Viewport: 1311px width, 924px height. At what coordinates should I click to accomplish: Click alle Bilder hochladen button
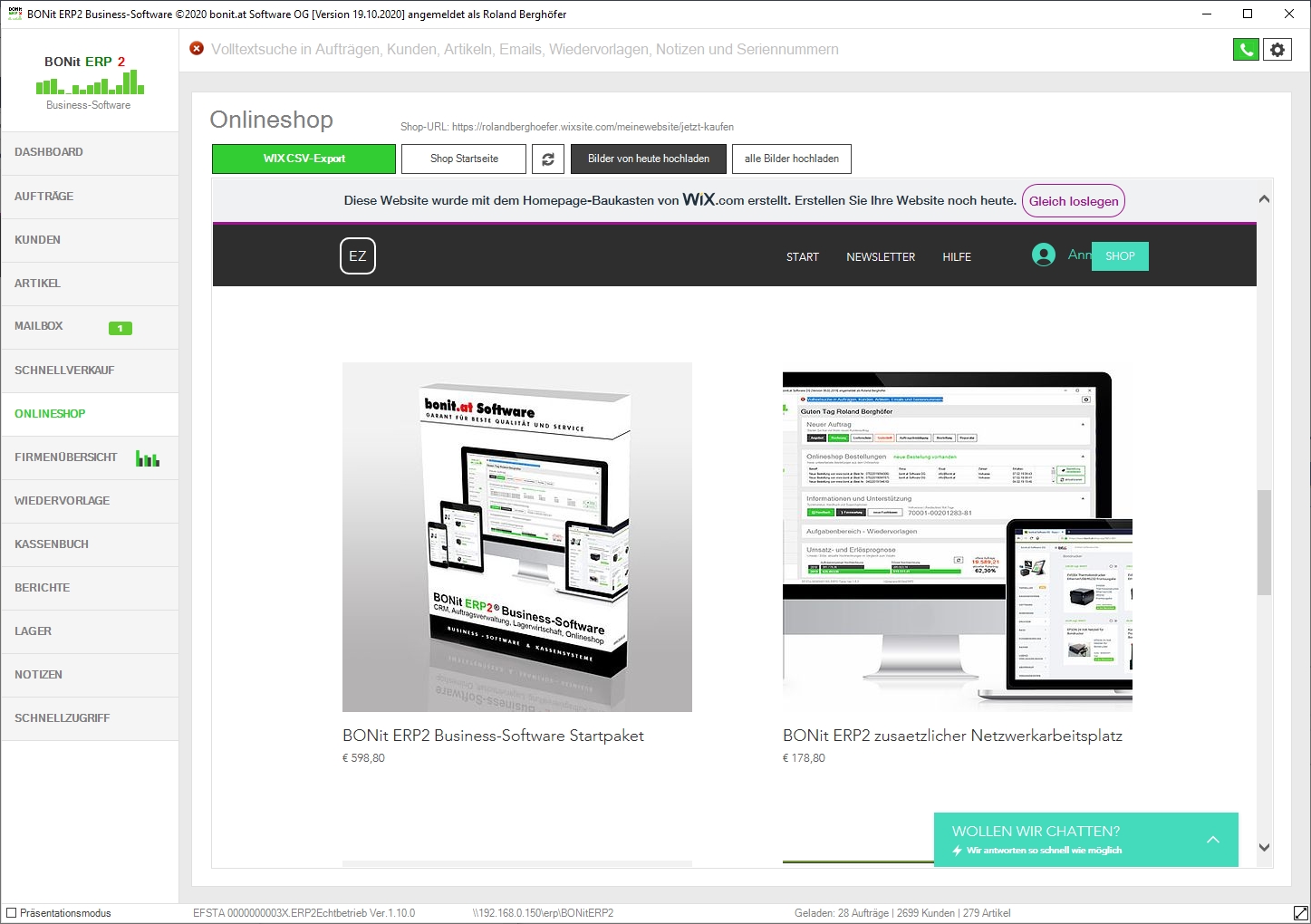click(792, 159)
